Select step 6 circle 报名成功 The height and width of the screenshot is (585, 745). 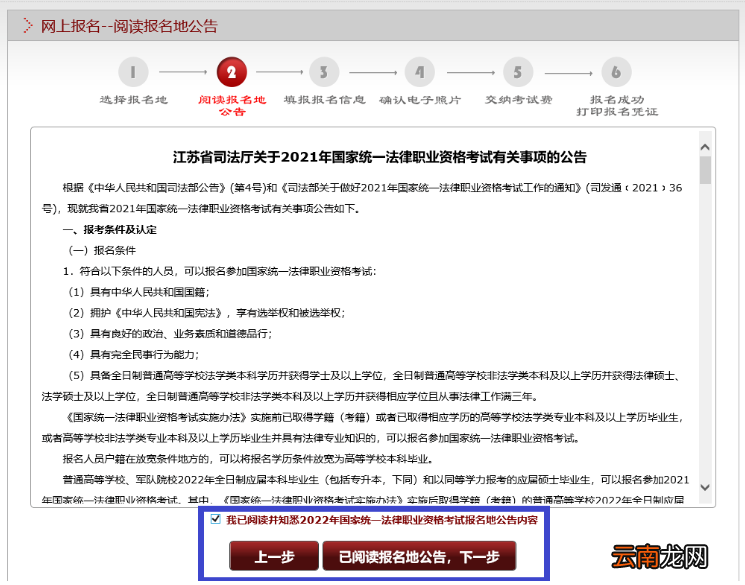pyautogui.click(x=616, y=72)
